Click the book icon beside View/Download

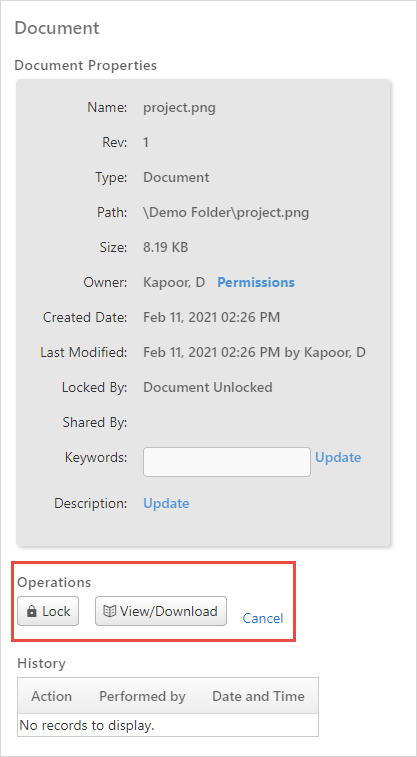click(x=110, y=612)
